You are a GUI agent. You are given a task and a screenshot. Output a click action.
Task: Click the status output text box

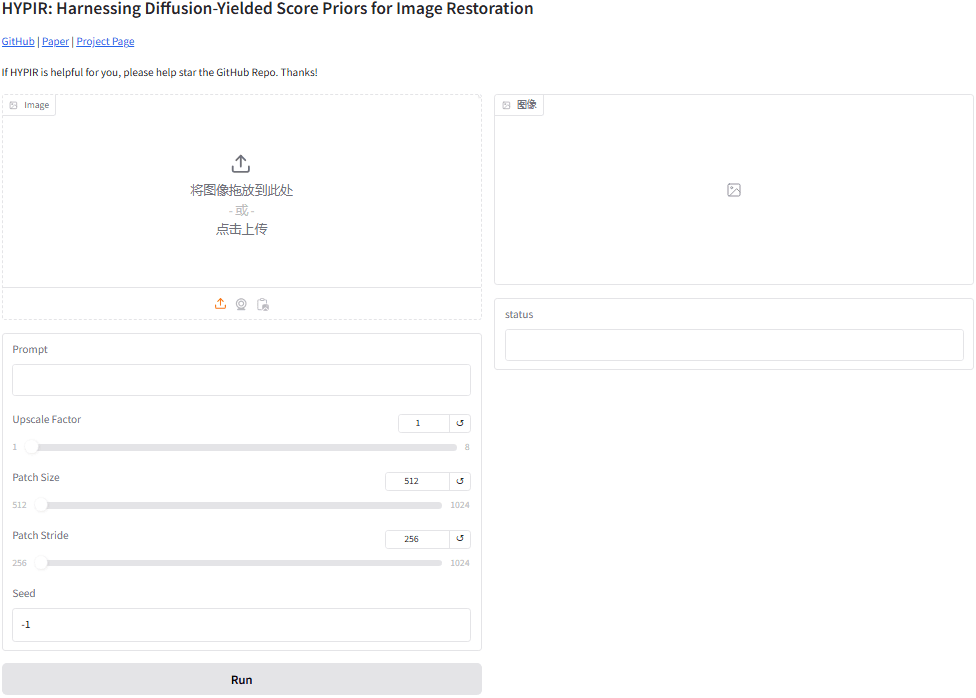[x=734, y=345]
